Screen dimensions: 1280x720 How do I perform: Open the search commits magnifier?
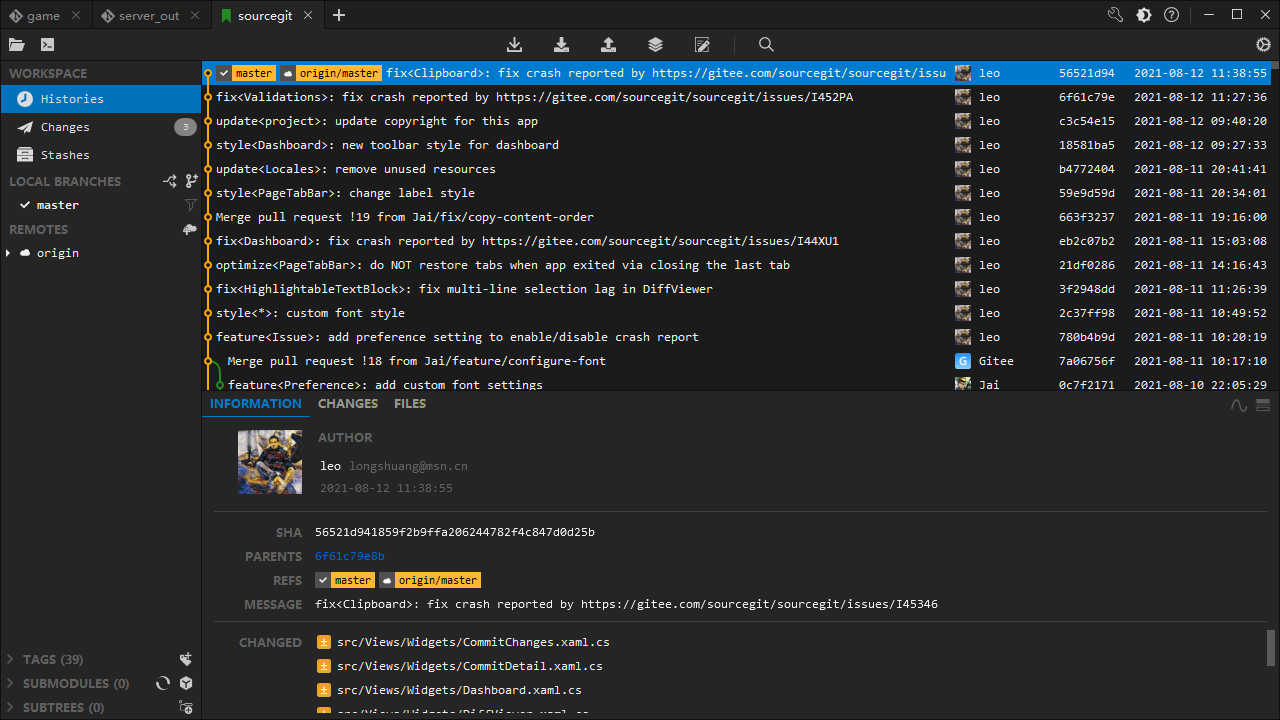pos(766,44)
